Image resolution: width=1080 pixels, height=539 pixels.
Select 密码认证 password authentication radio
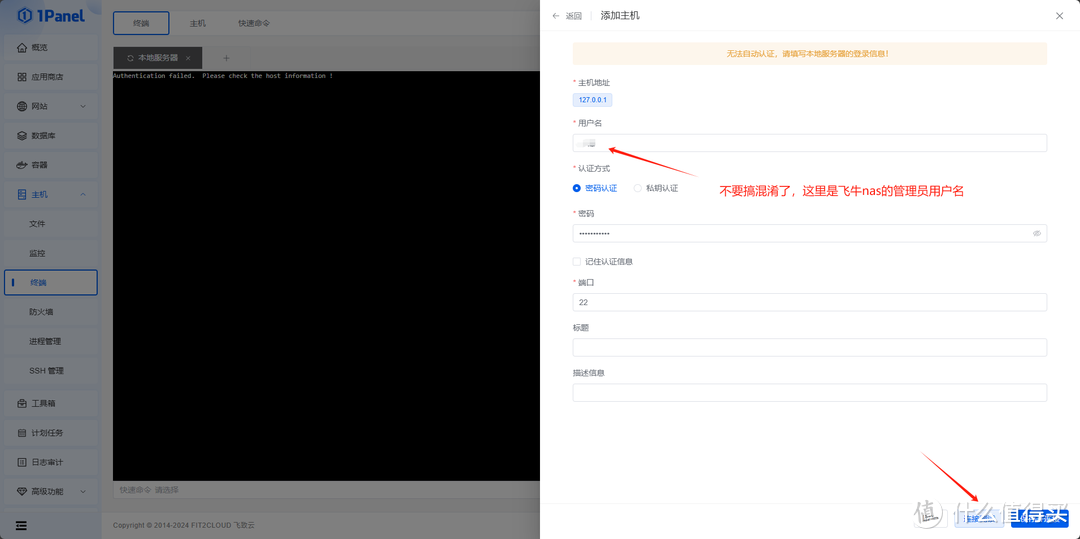pos(577,188)
